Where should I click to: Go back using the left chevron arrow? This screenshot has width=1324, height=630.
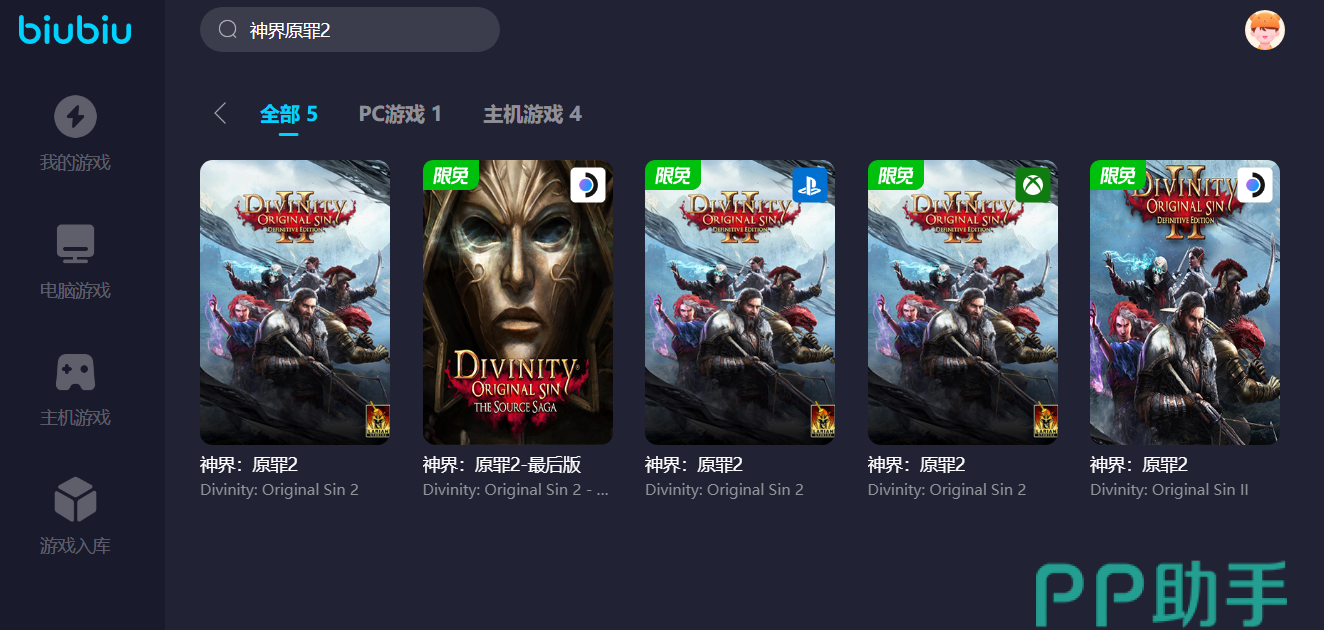point(221,114)
